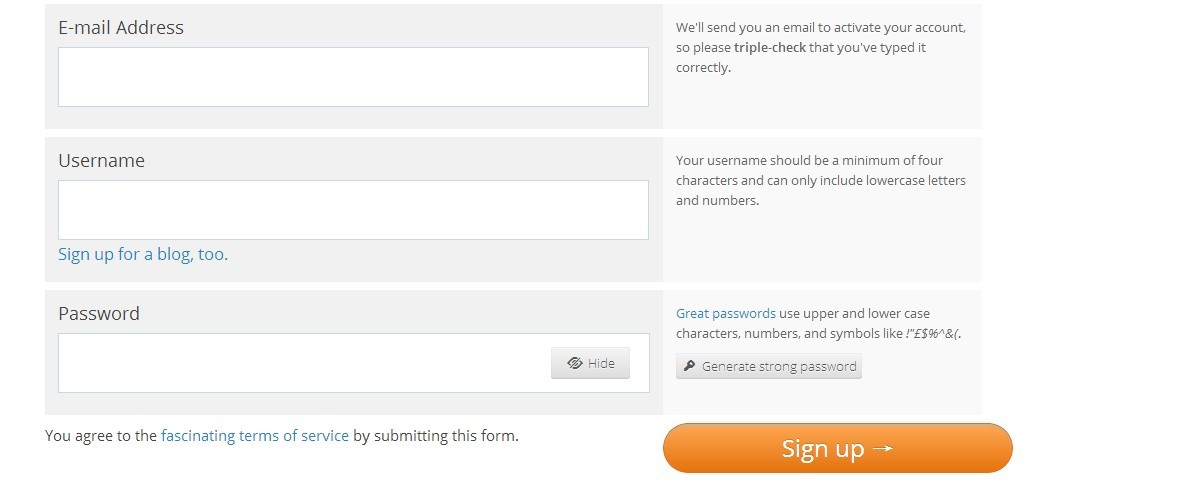1177x481 pixels.
Task: Click the Generate strong password button
Action: tap(769, 366)
